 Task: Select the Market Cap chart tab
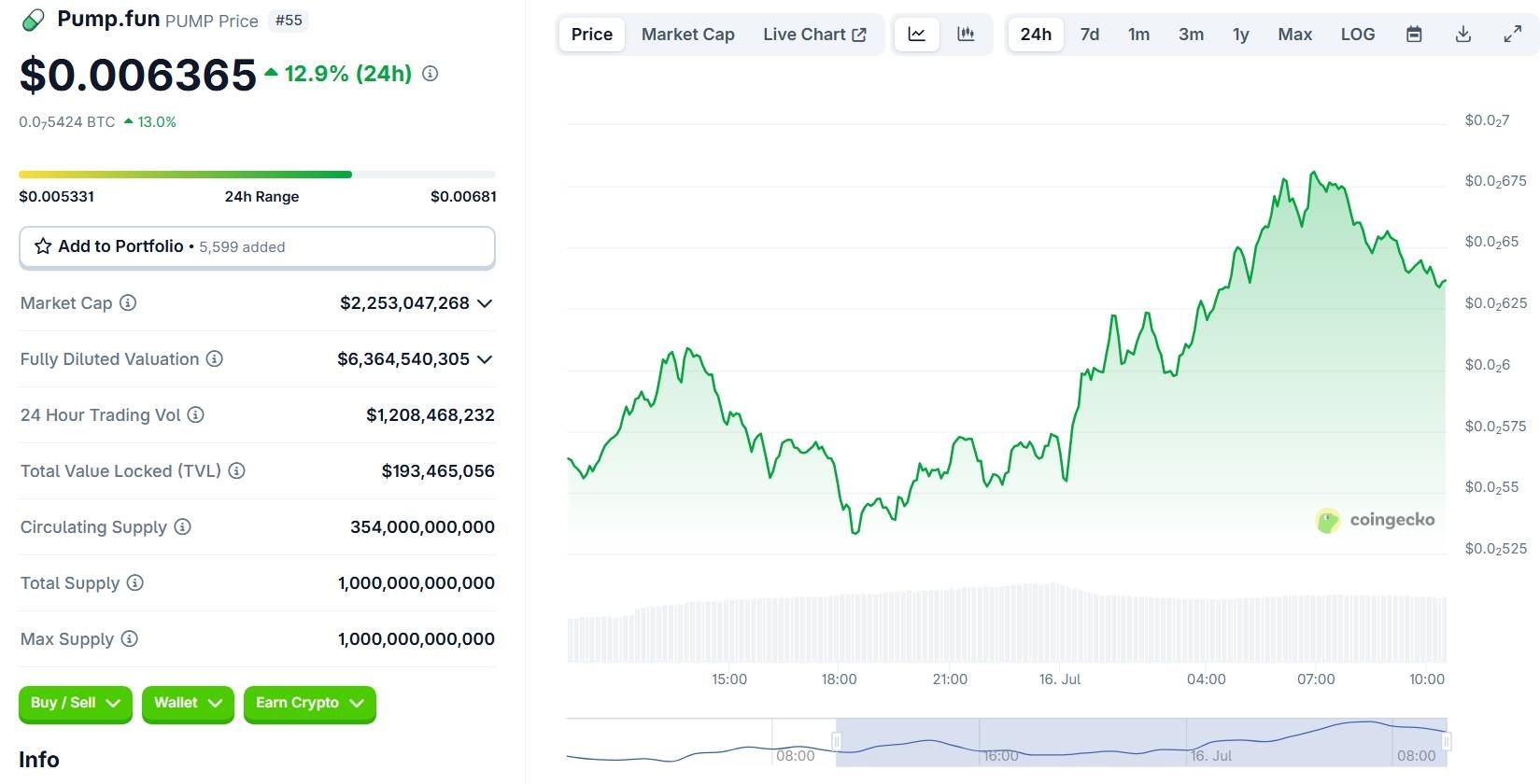688,35
